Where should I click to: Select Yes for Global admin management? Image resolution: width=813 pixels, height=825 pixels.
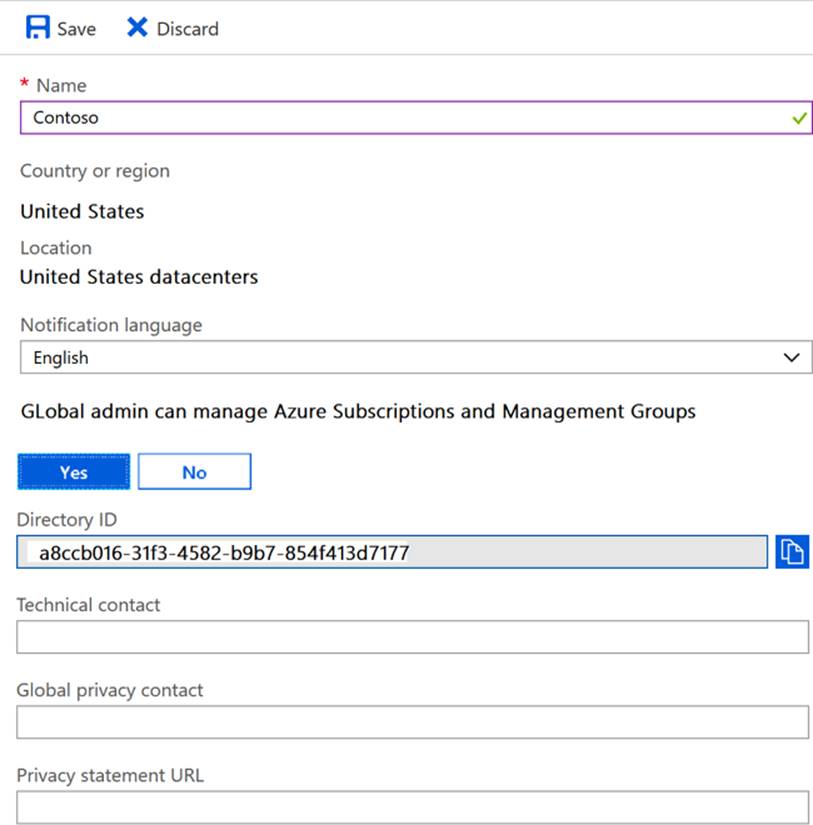(x=74, y=472)
